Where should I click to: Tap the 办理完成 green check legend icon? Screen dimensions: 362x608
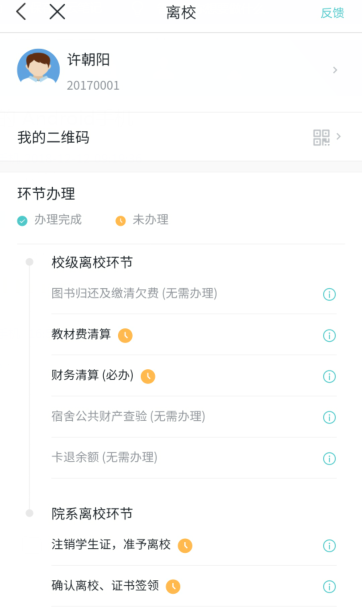coord(22,221)
